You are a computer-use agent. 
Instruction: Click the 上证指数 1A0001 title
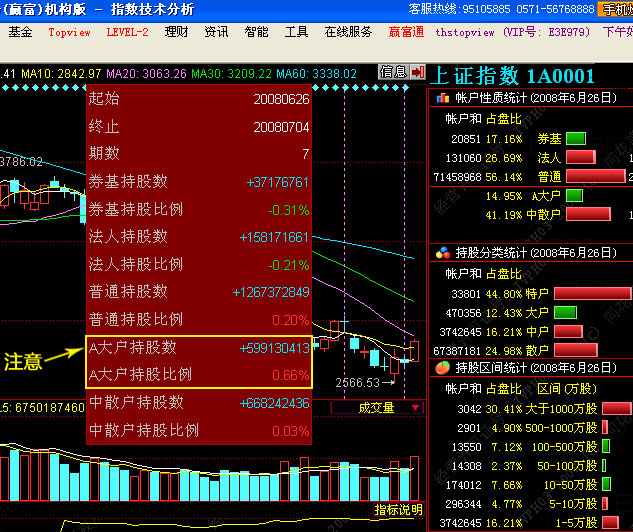pyautogui.click(x=513, y=76)
